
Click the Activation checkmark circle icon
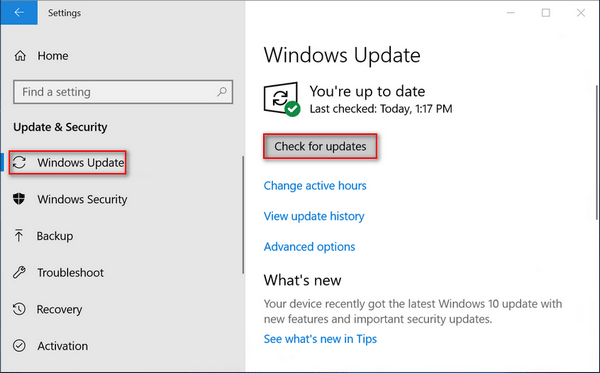click(19, 346)
